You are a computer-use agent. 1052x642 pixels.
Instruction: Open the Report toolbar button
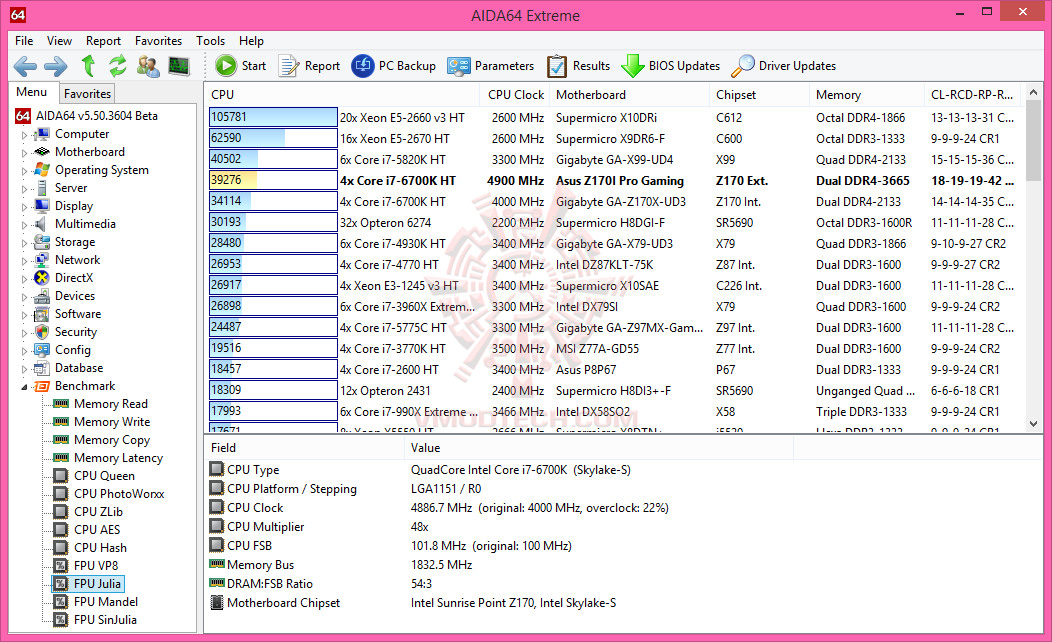[x=309, y=66]
